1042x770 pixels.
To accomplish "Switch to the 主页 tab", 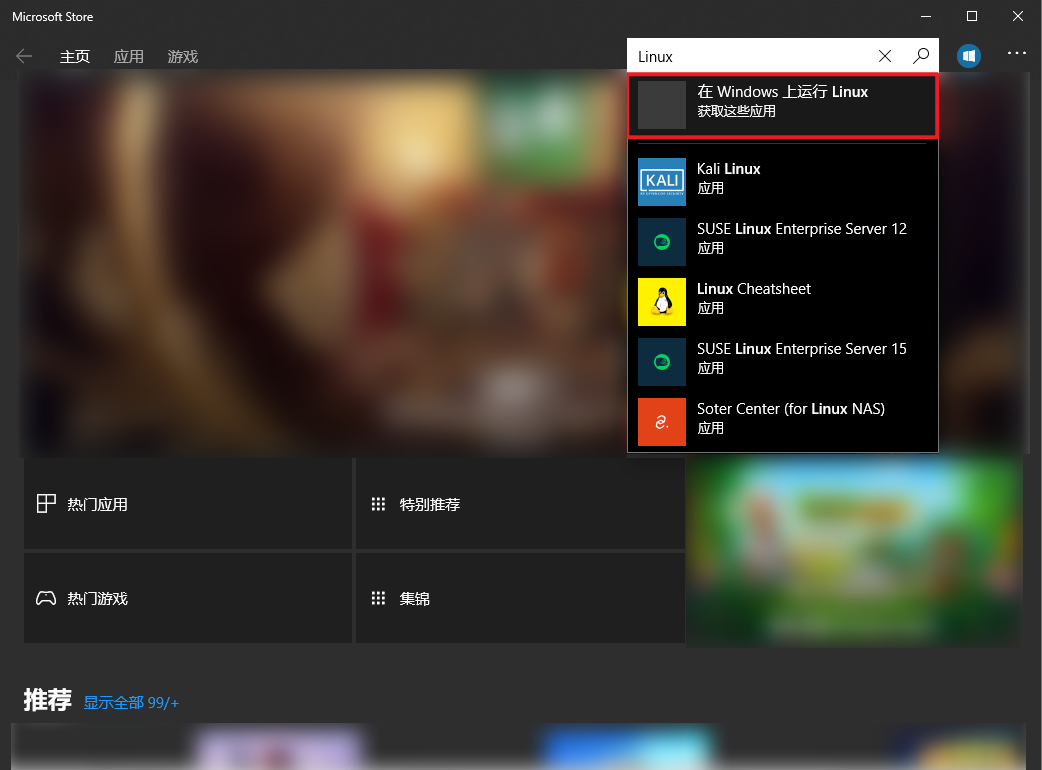I will coord(74,57).
